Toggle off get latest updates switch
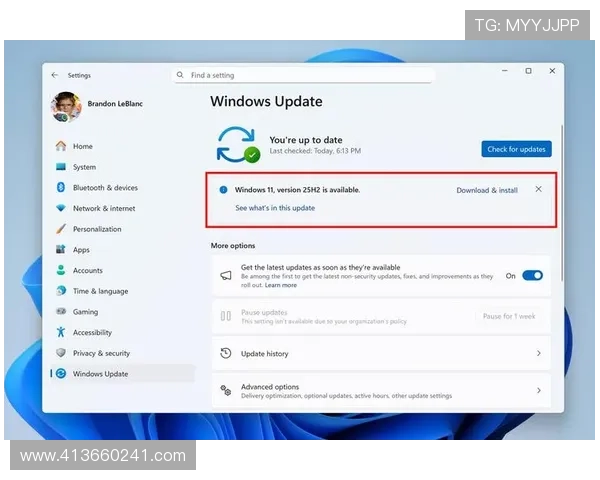The height and width of the screenshot is (480, 600). pos(532,275)
